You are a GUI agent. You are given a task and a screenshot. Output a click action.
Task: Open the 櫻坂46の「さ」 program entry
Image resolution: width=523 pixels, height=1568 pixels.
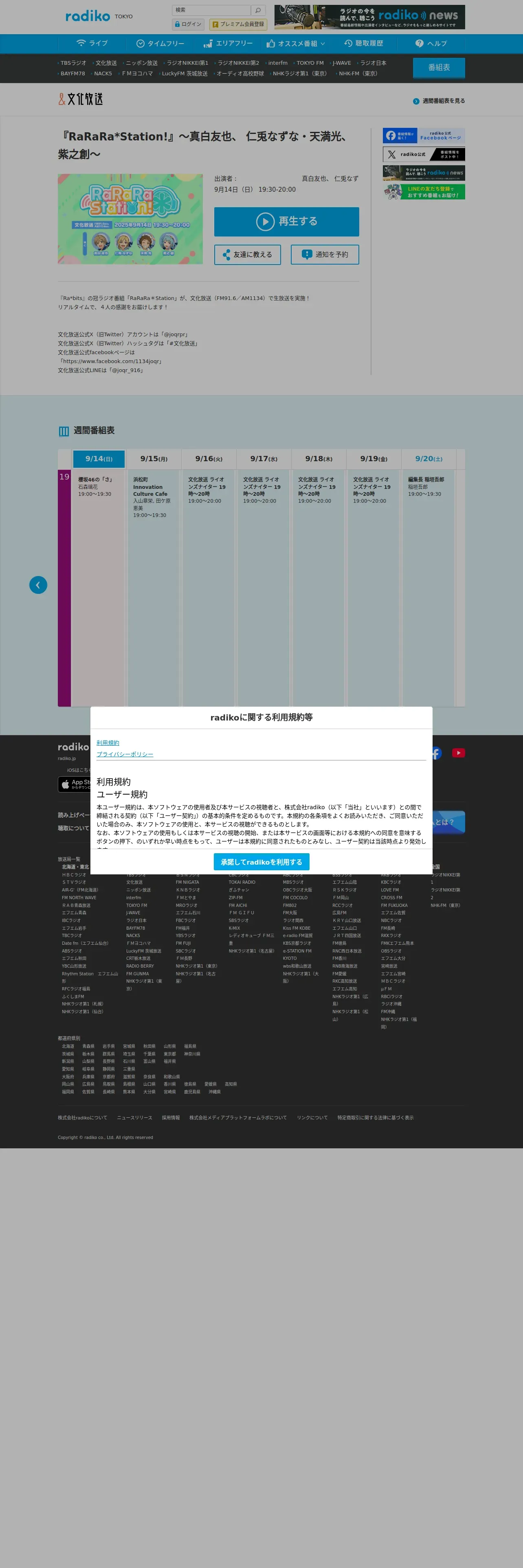(x=99, y=587)
